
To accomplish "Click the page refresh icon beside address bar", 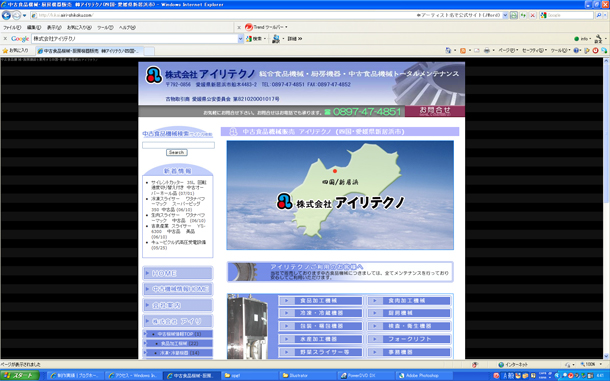I will pyautogui.click(x=523, y=15).
